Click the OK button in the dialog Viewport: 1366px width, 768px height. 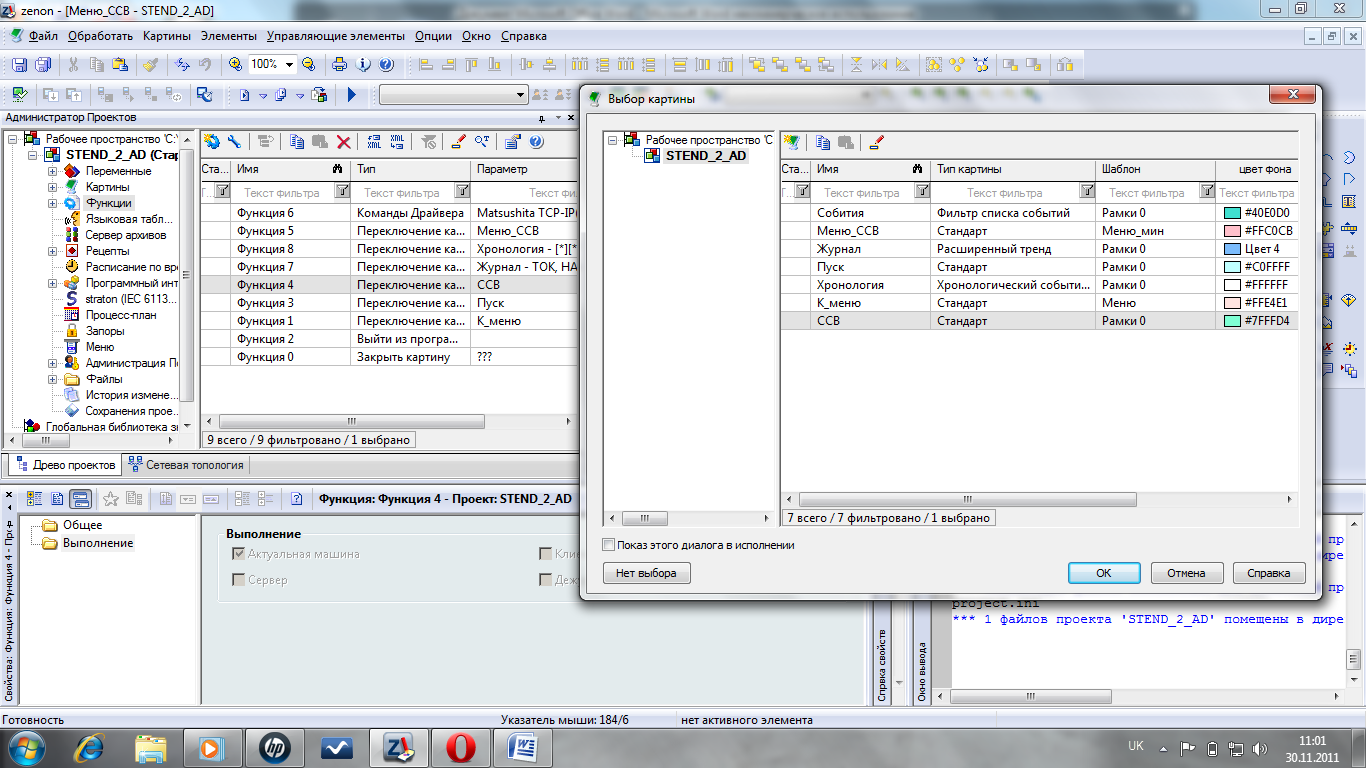1103,573
